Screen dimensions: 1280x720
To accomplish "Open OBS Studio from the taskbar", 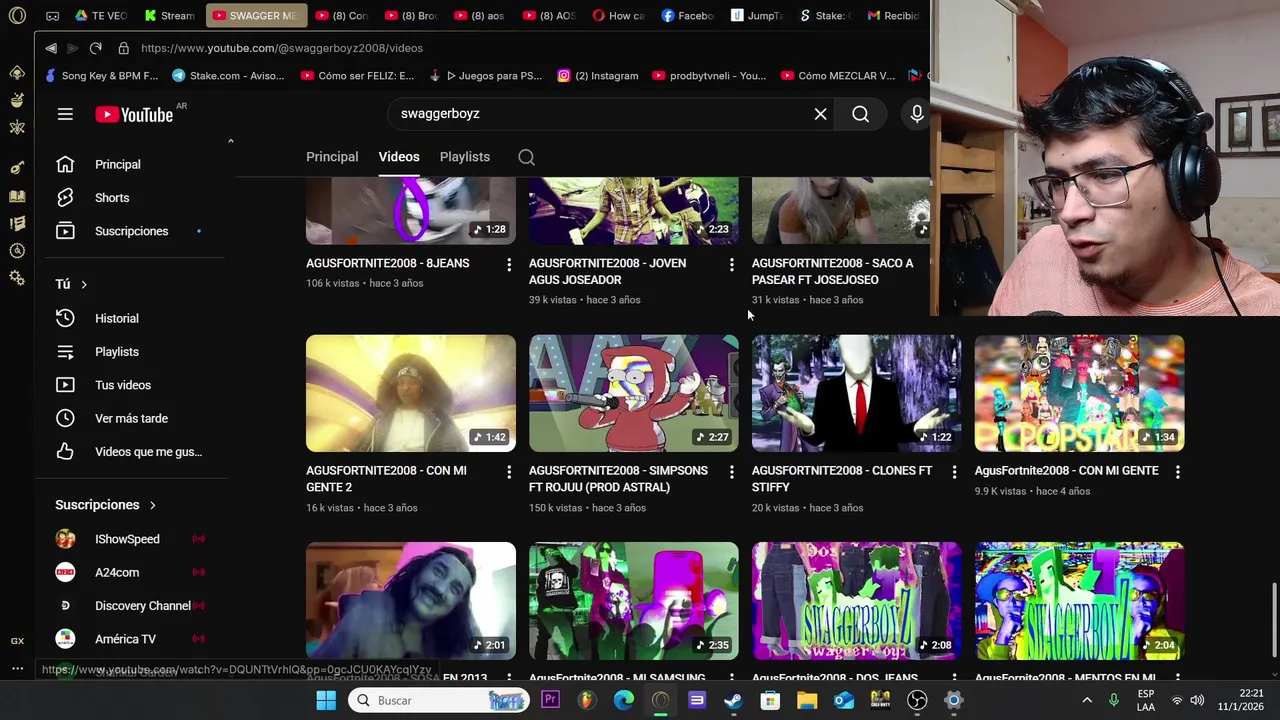I will coord(917,700).
